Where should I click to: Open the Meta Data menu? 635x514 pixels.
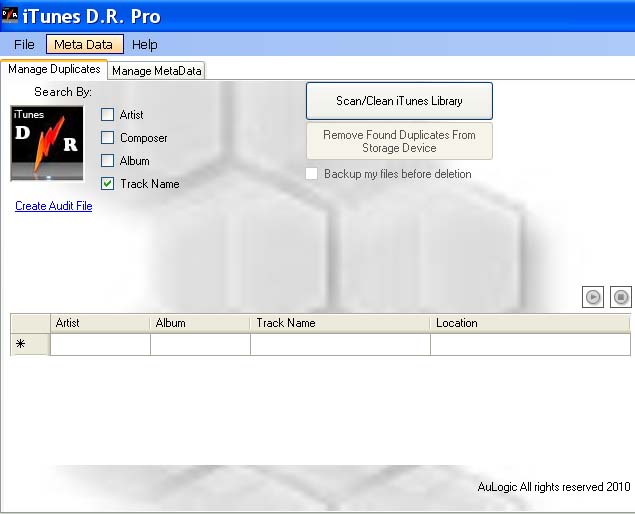tap(85, 44)
